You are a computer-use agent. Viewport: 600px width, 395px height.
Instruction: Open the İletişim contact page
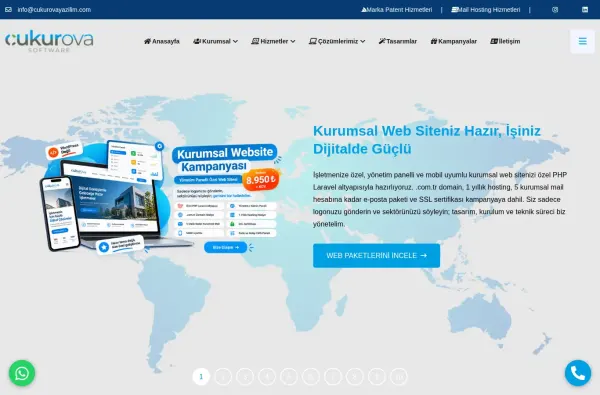[505, 41]
